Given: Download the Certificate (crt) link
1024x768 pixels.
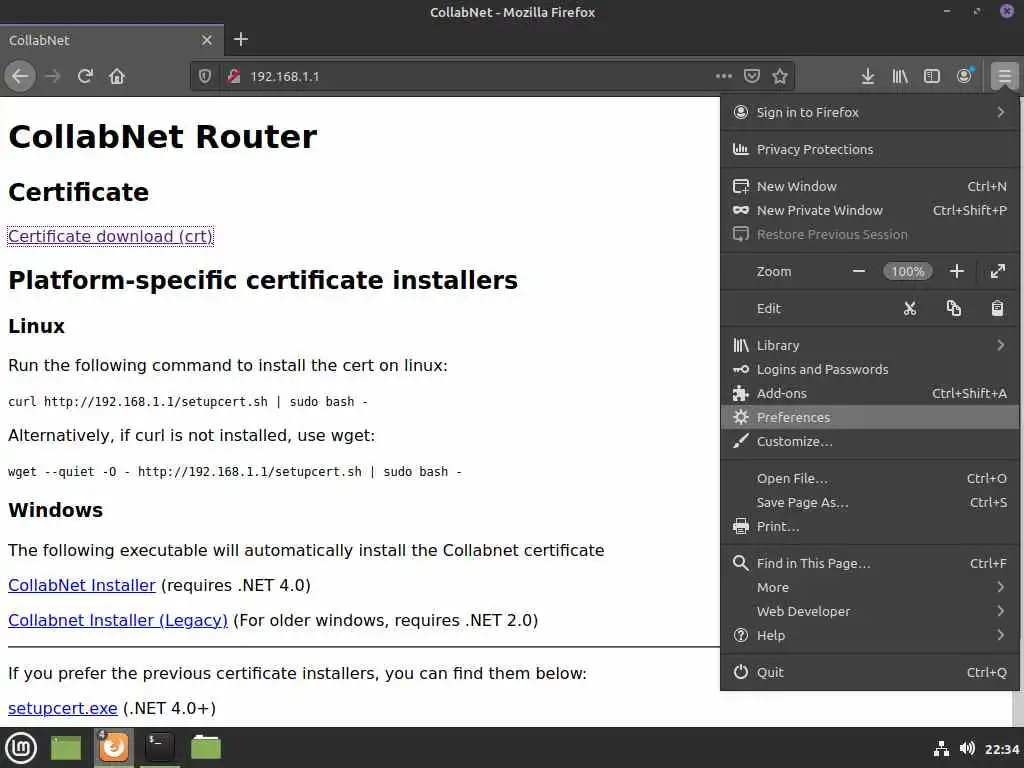Looking at the screenshot, I should [x=110, y=236].
